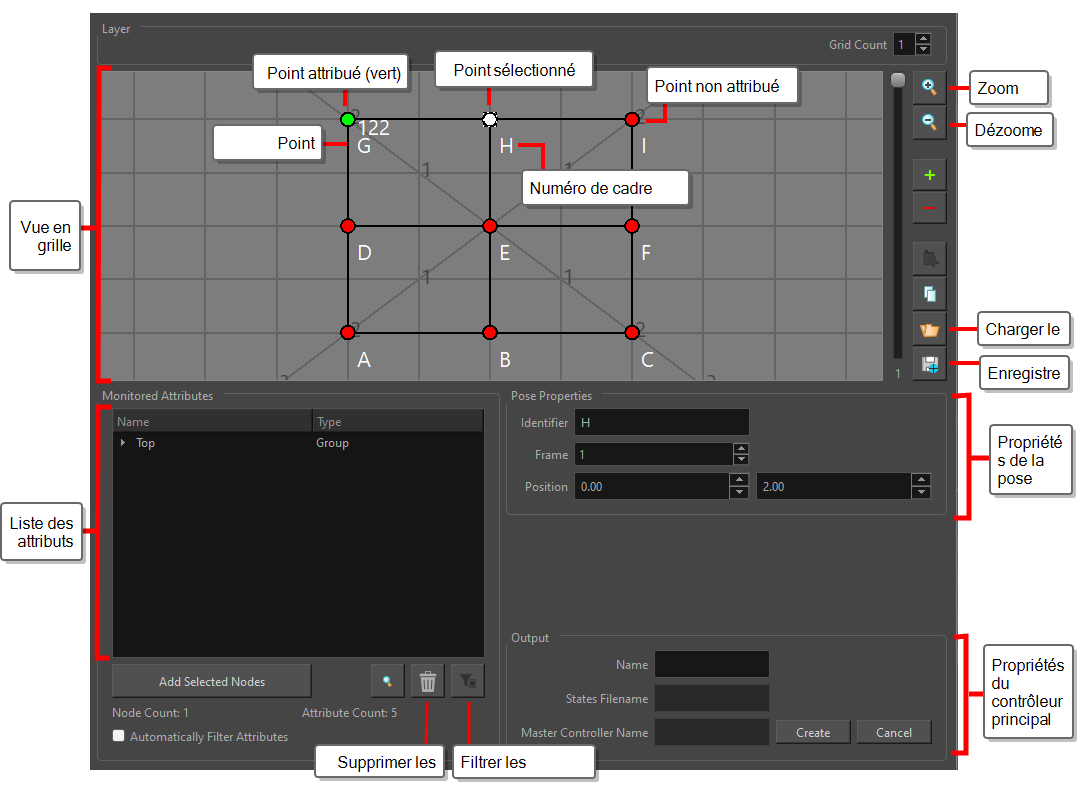Expand the Top group in attribute list
This screenshot has height=786, width=1087.
coord(123,443)
